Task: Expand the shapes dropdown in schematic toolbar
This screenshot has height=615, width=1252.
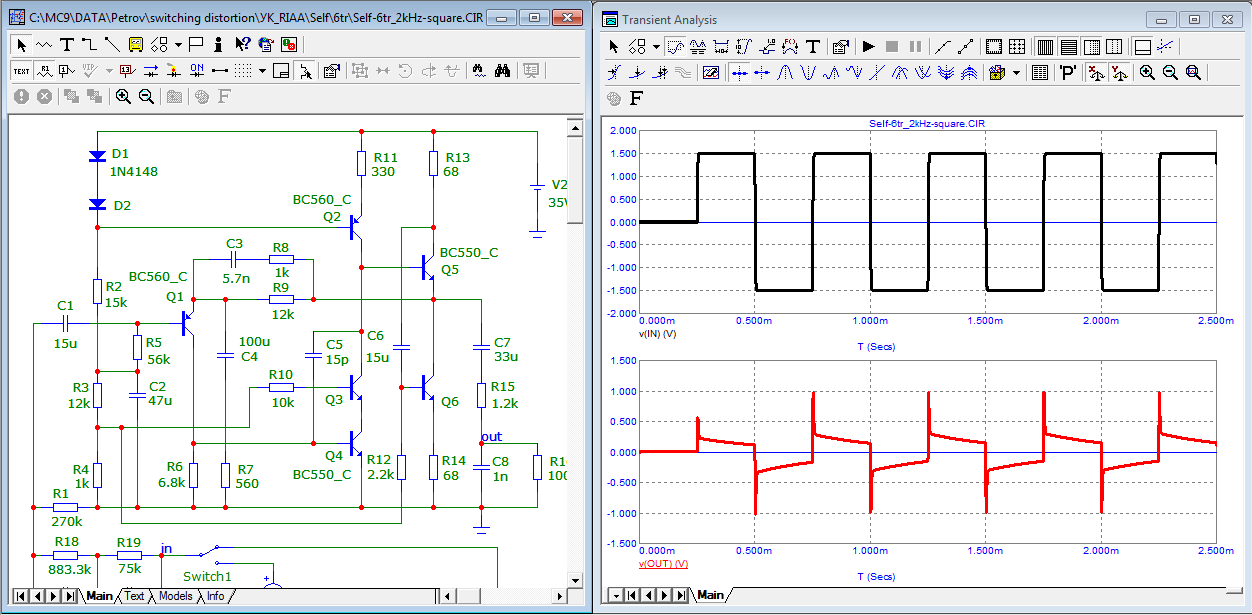Action: pyautogui.click(x=178, y=44)
